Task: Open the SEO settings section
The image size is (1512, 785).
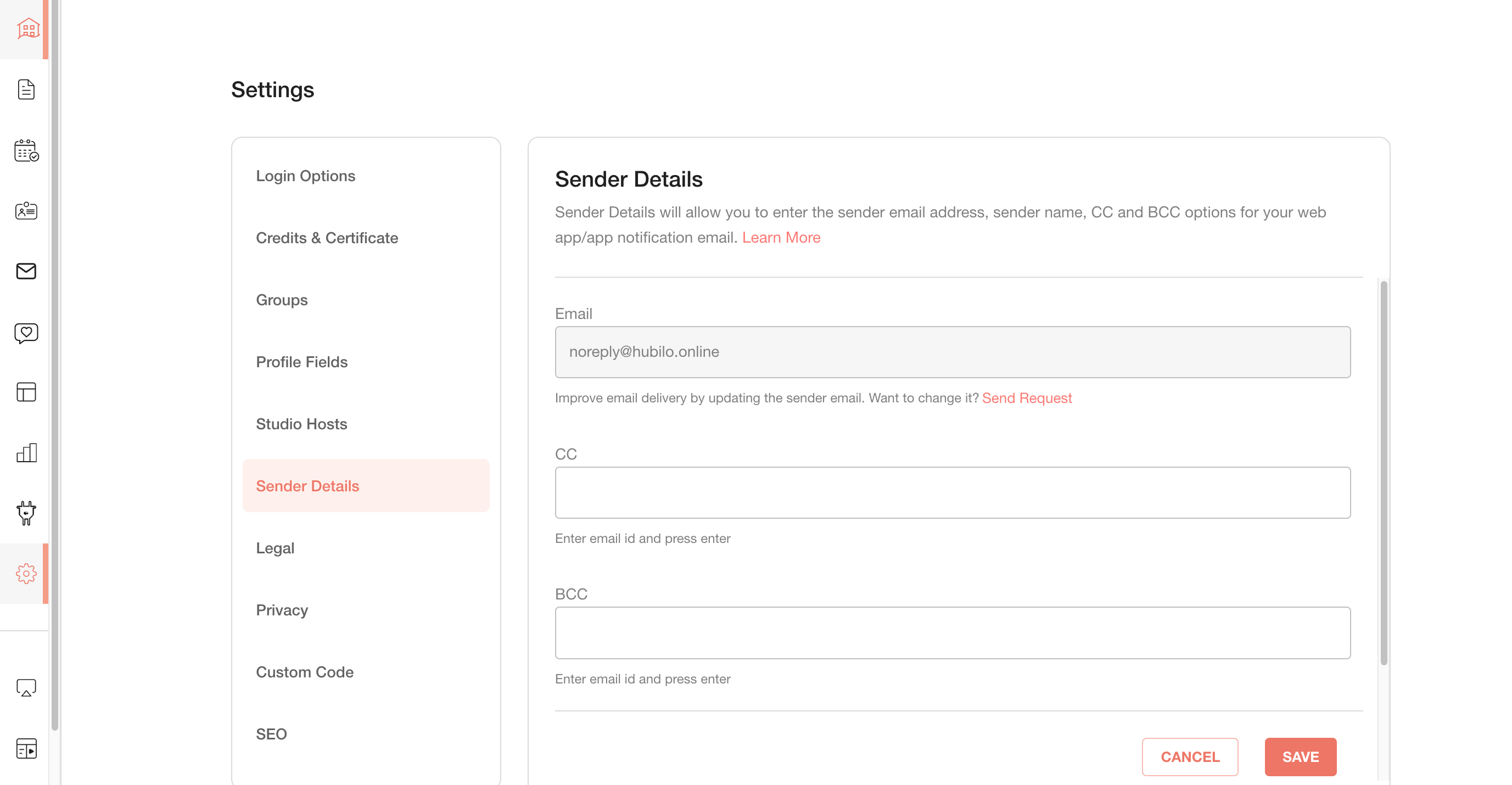Action: point(271,734)
